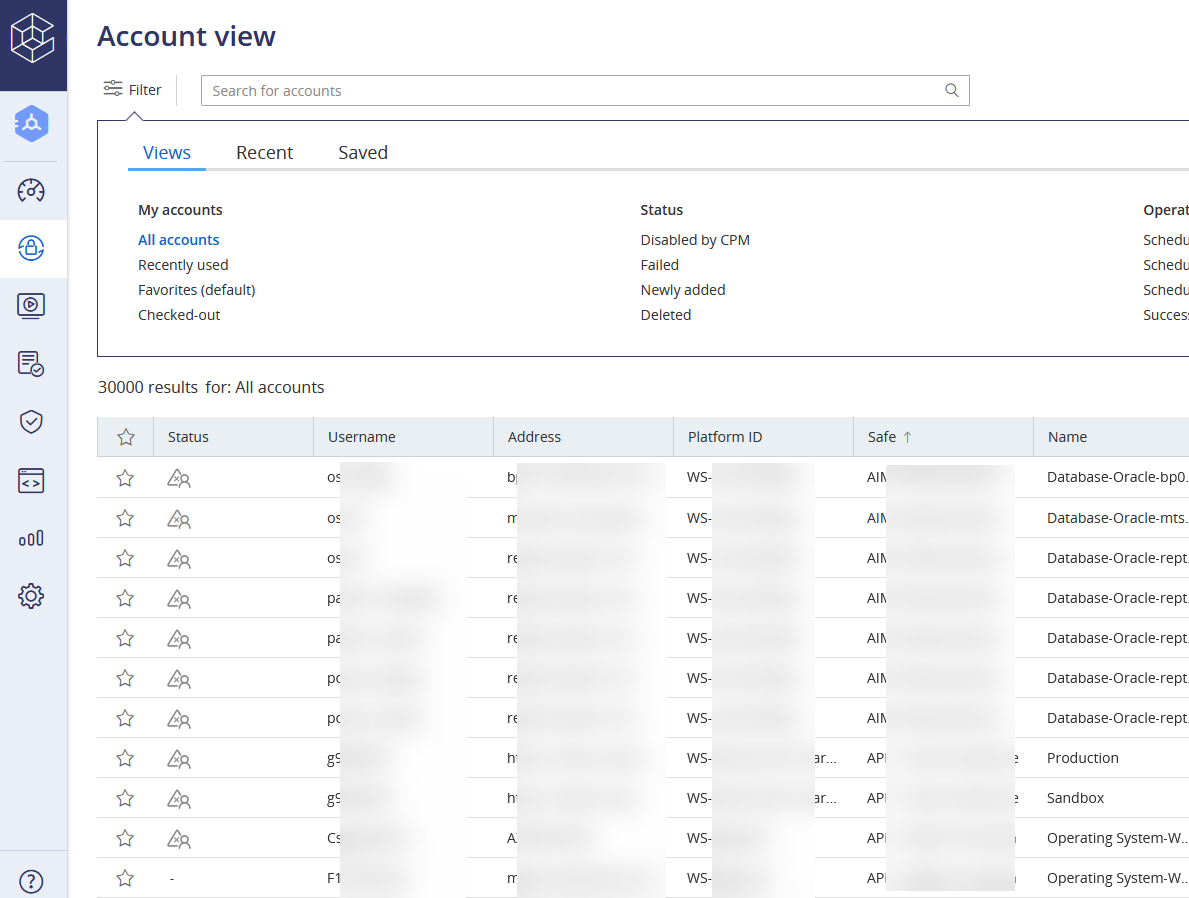Click the CyberArk logo in the sidebar
This screenshot has height=898, width=1189.
coord(33,38)
